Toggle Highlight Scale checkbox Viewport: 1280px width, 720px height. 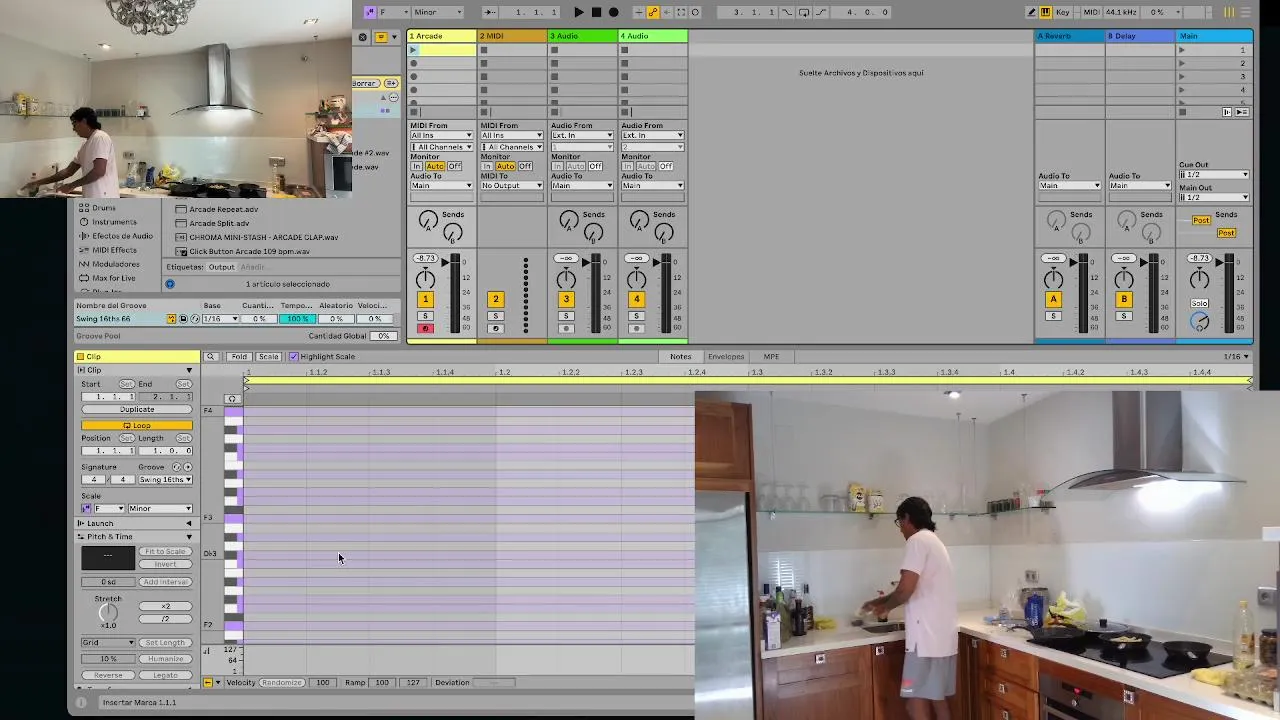pyautogui.click(x=293, y=357)
